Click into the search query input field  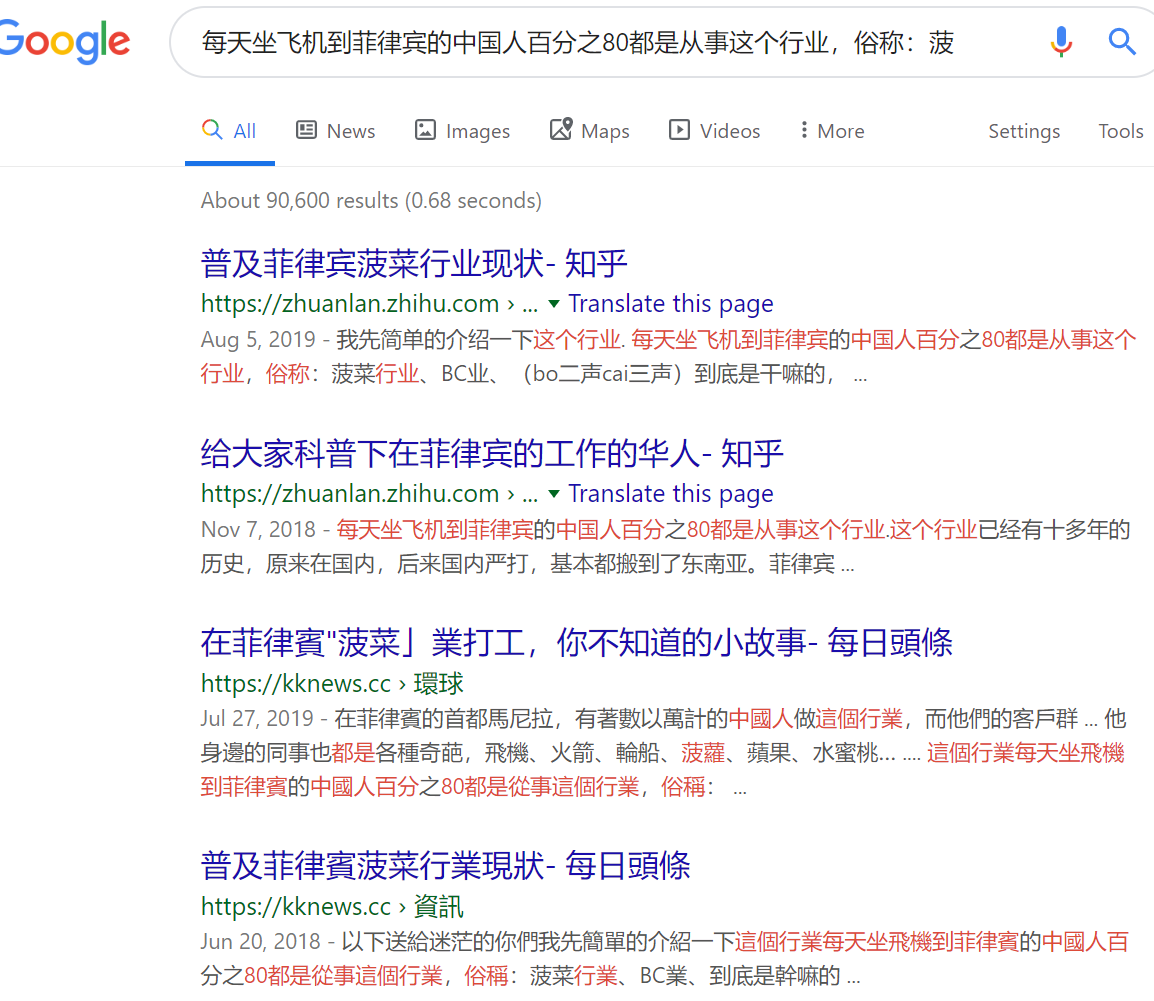(x=578, y=43)
